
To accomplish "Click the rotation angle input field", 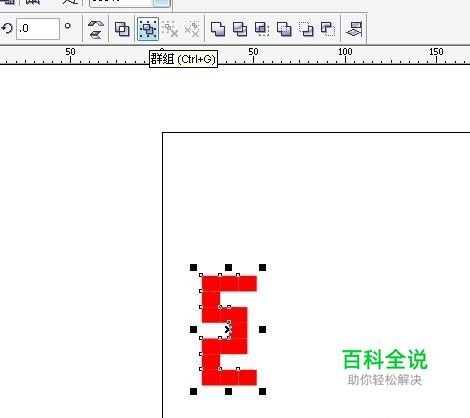I will point(38,29).
